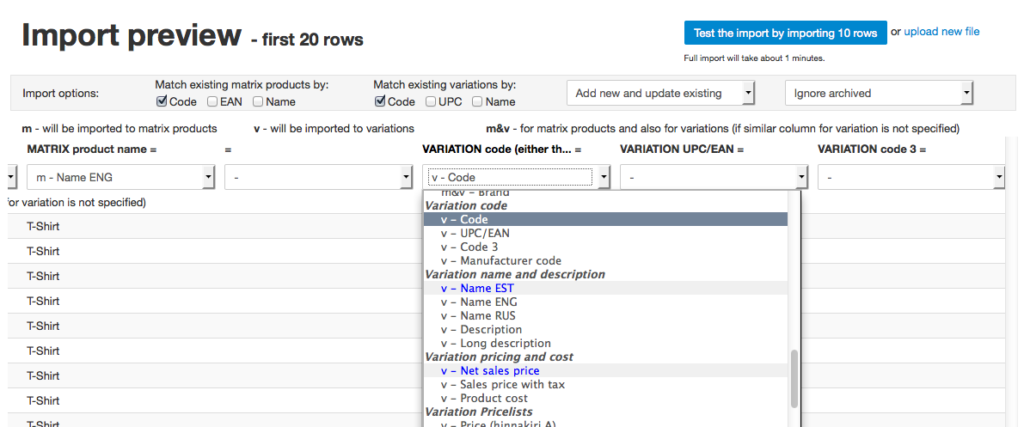Enable matrix products match by Name
The image size is (1024, 427).
click(x=258, y=101)
